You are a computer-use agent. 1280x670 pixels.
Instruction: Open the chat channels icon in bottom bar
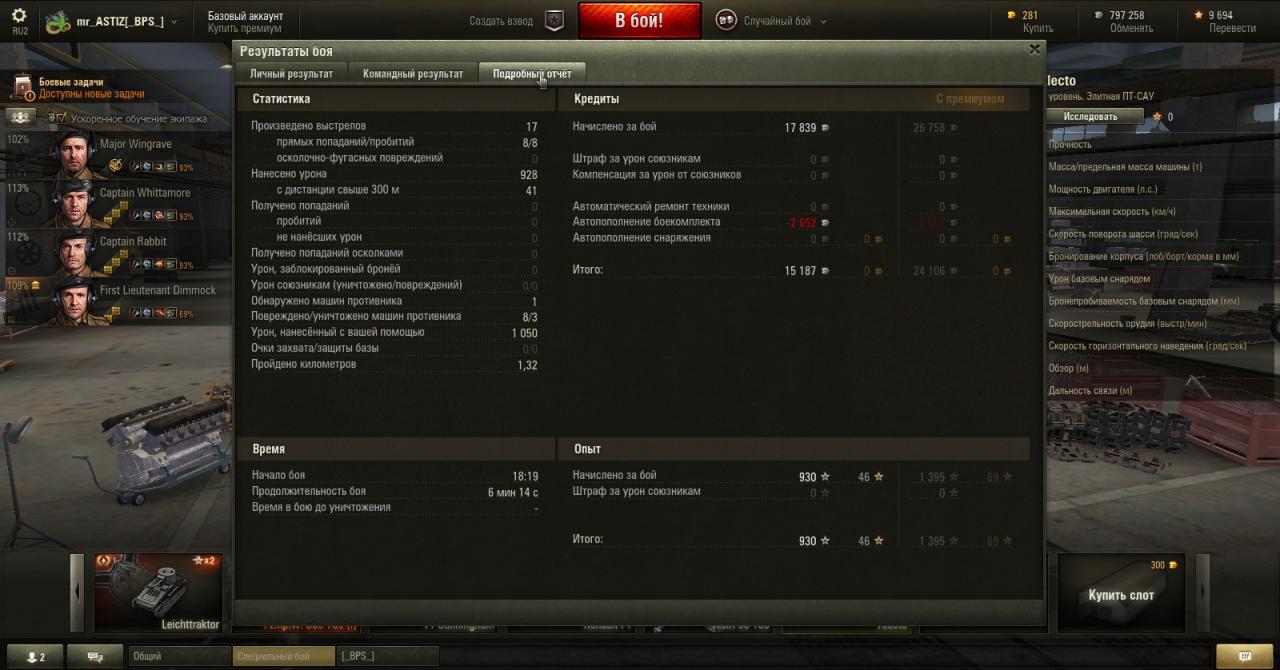click(x=97, y=657)
